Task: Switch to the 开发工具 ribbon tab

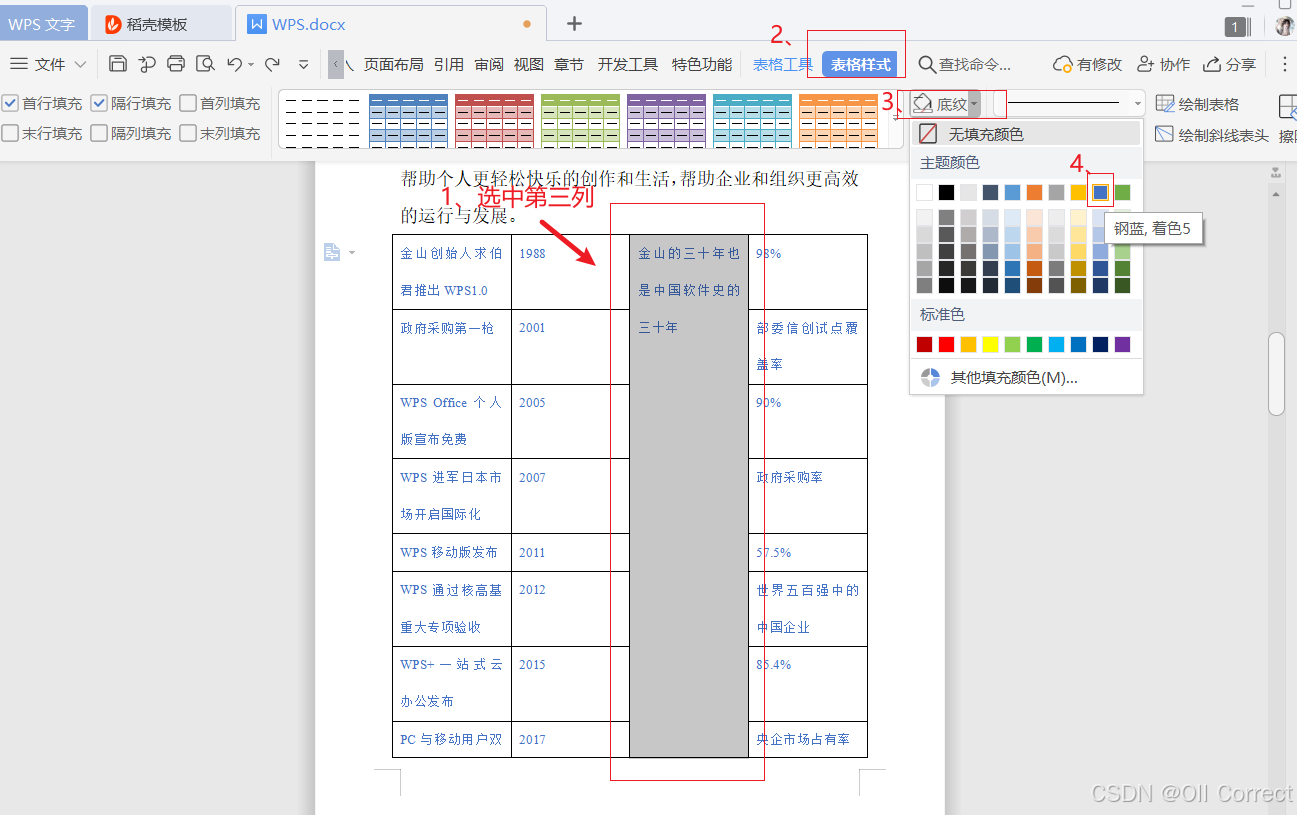Action: click(628, 64)
